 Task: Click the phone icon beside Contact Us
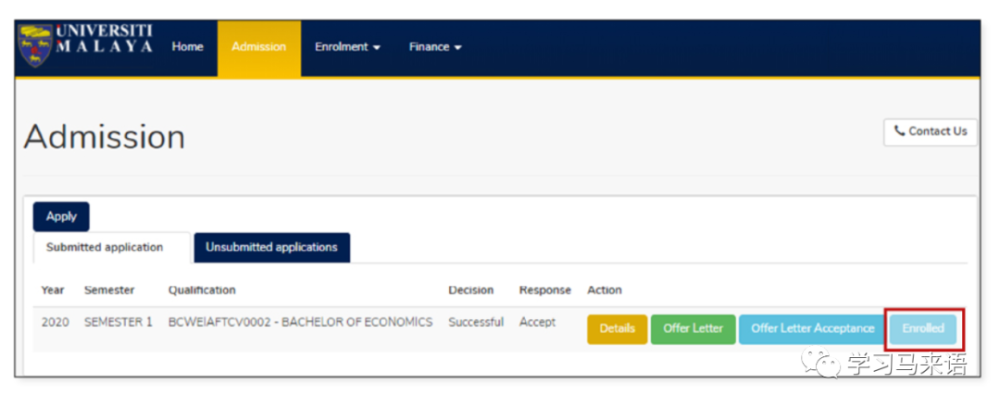click(899, 131)
